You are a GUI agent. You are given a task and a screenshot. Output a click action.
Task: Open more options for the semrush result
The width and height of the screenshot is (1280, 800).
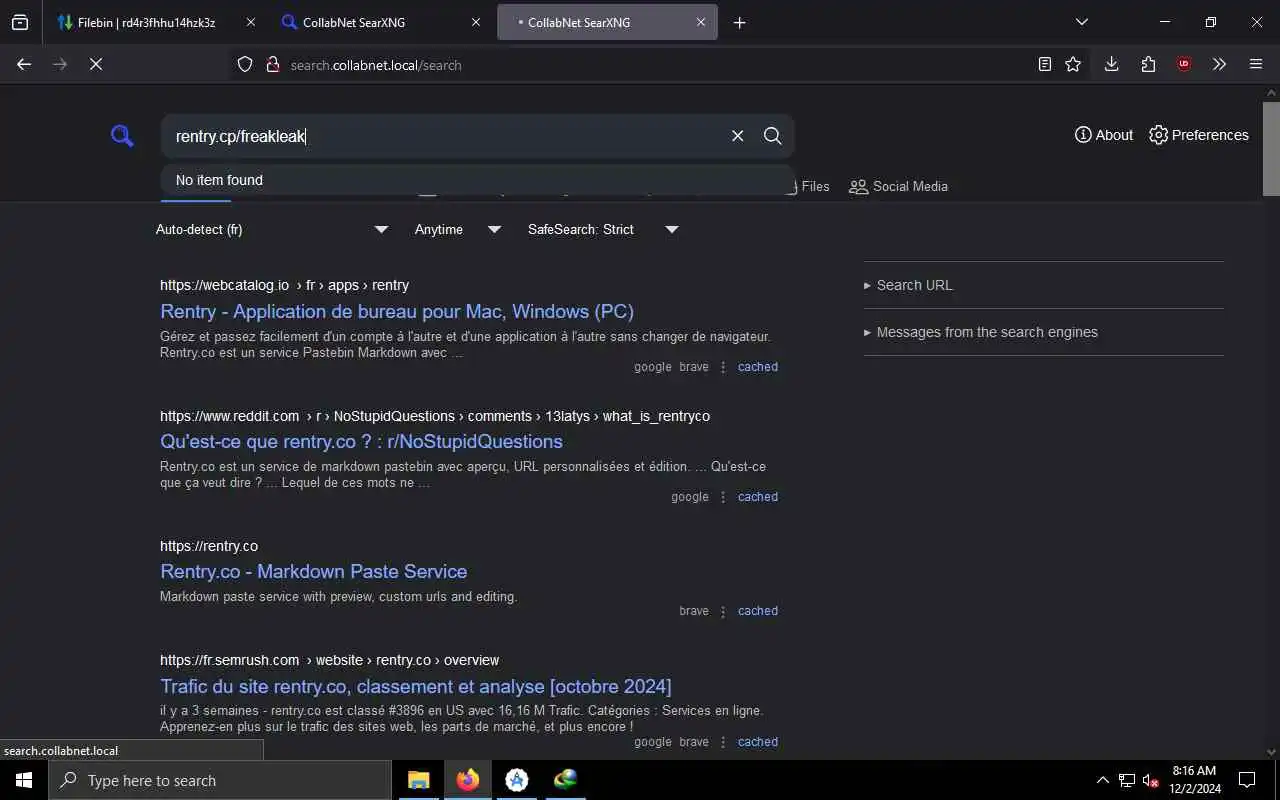723,742
